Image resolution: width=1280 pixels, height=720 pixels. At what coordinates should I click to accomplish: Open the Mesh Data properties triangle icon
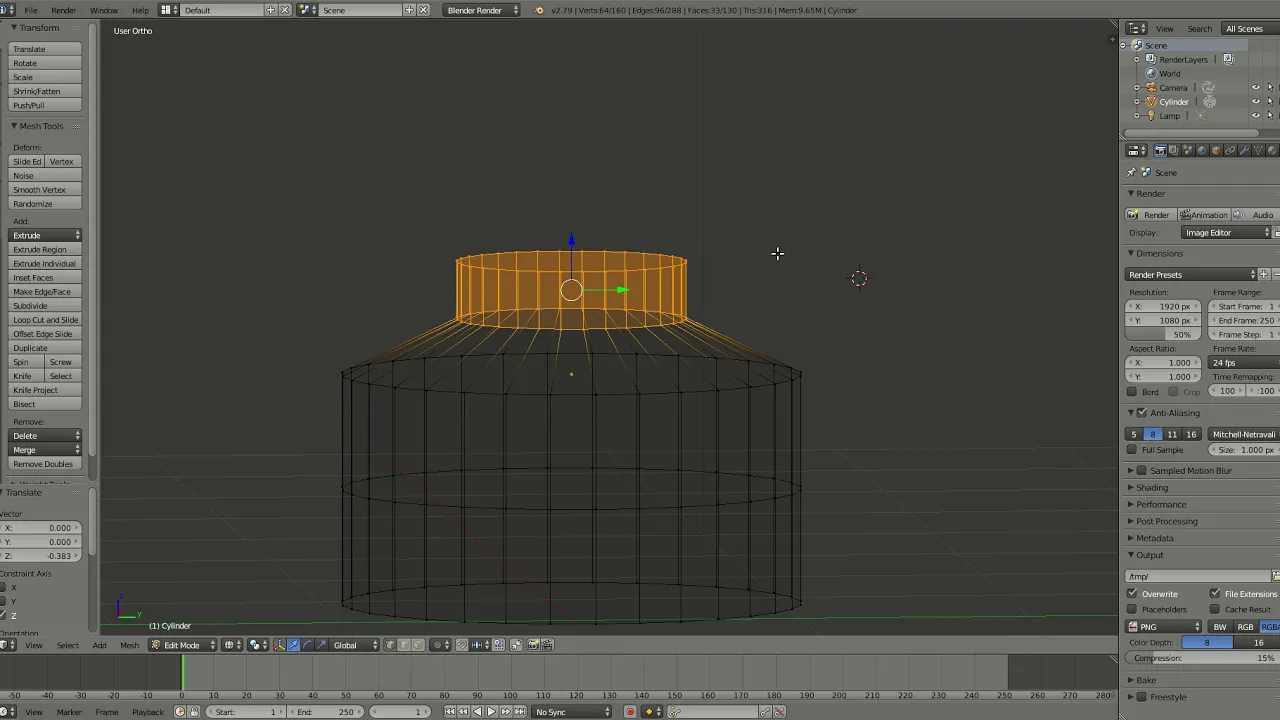click(x=1258, y=151)
